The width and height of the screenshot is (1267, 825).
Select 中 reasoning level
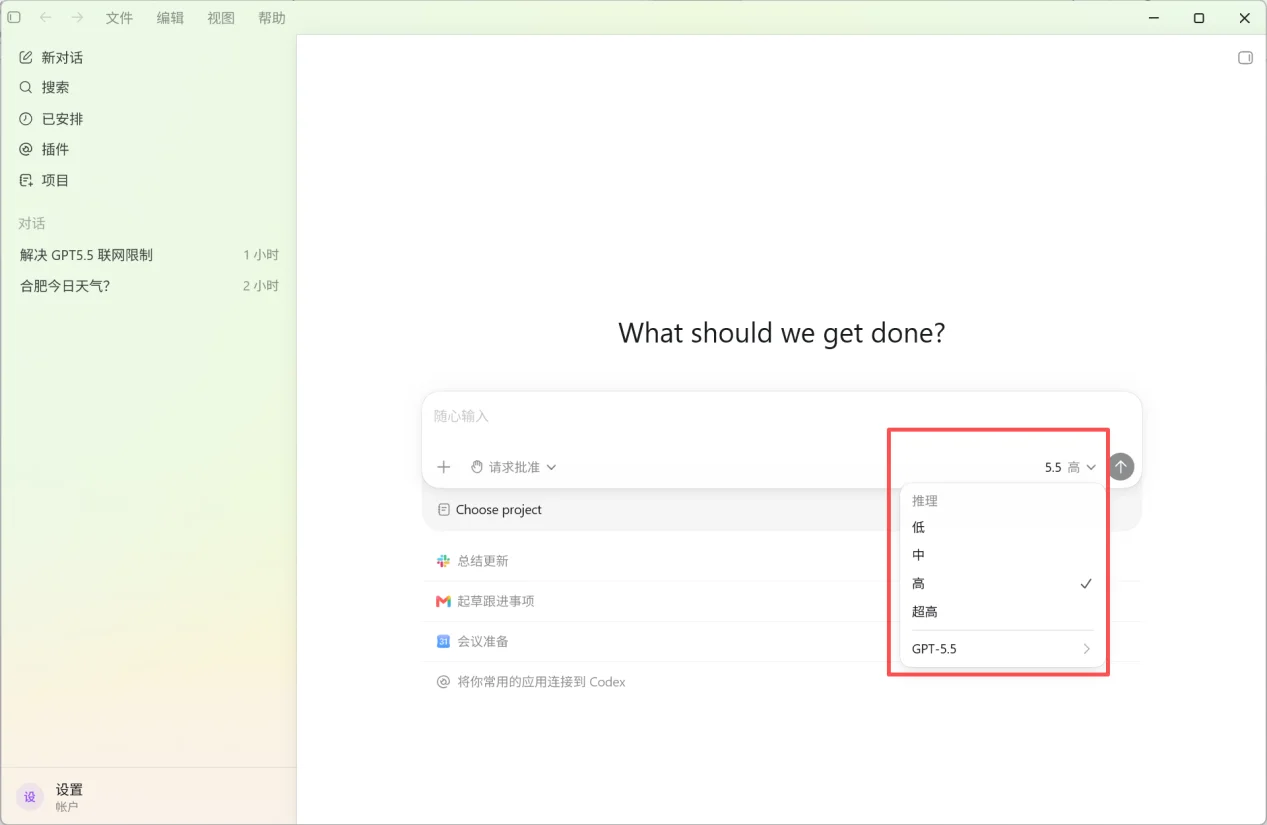(x=1002, y=555)
